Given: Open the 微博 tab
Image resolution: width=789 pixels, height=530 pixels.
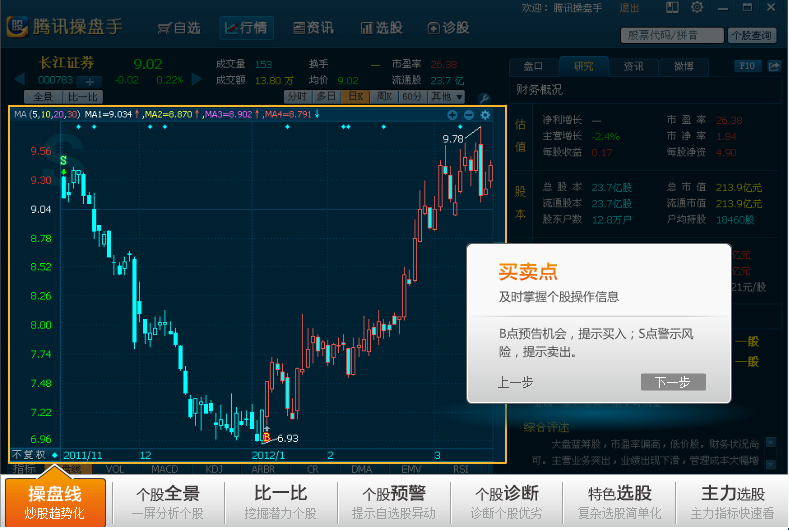Looking at the screenshot, I should coord(684,66).
